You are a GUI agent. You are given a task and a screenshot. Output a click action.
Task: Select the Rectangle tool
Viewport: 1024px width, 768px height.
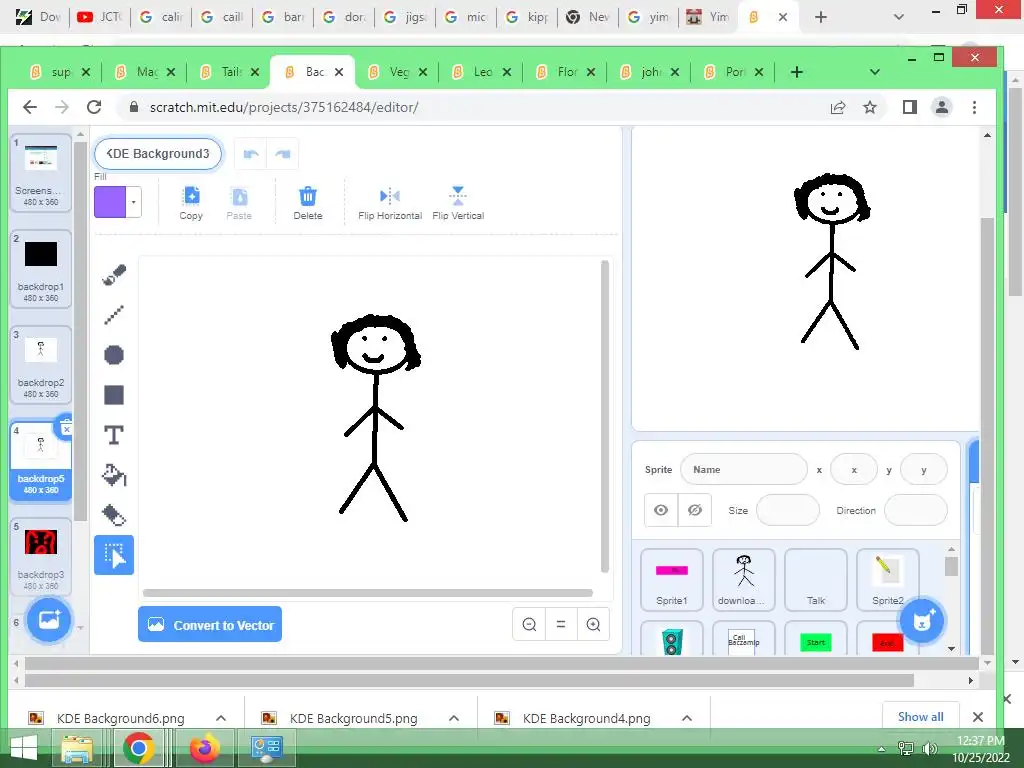pos(114,395)
